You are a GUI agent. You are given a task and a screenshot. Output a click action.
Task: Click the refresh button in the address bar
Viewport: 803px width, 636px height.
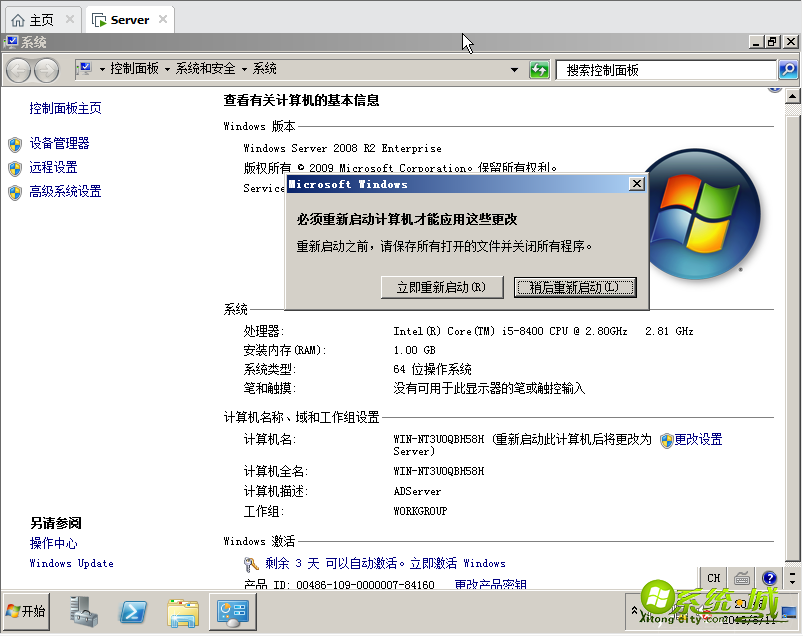click(539, 69)
